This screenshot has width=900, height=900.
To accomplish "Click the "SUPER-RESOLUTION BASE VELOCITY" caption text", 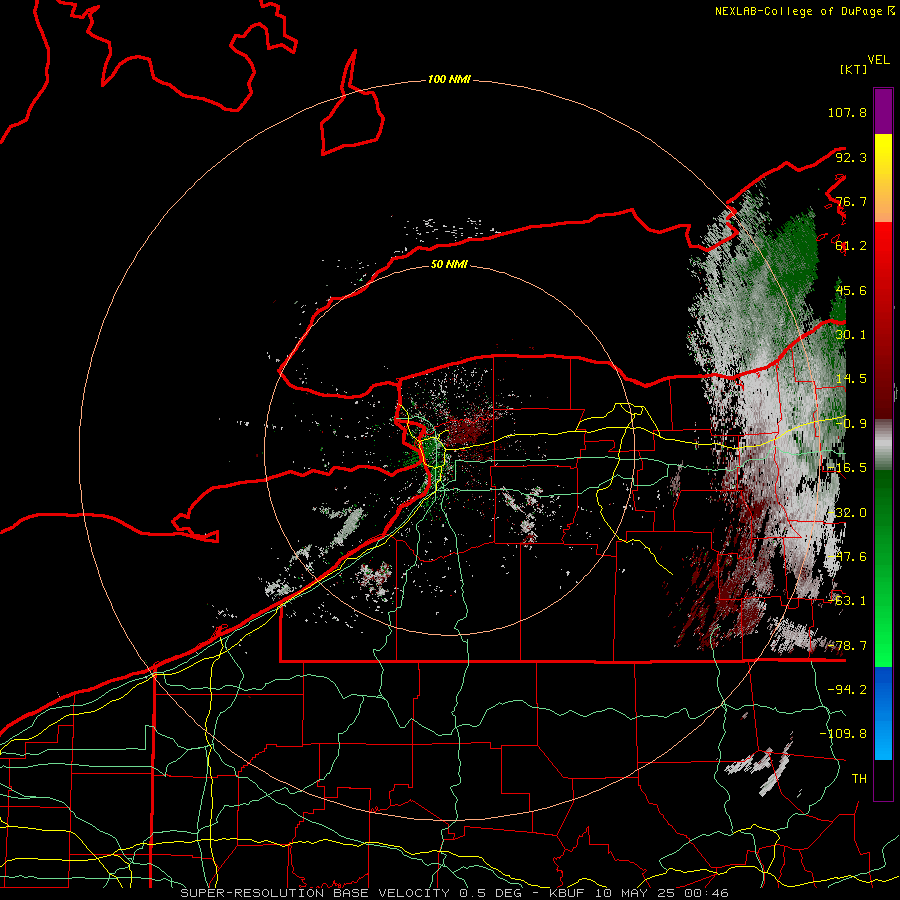I will pyautogui.click(x=315, y=893).
